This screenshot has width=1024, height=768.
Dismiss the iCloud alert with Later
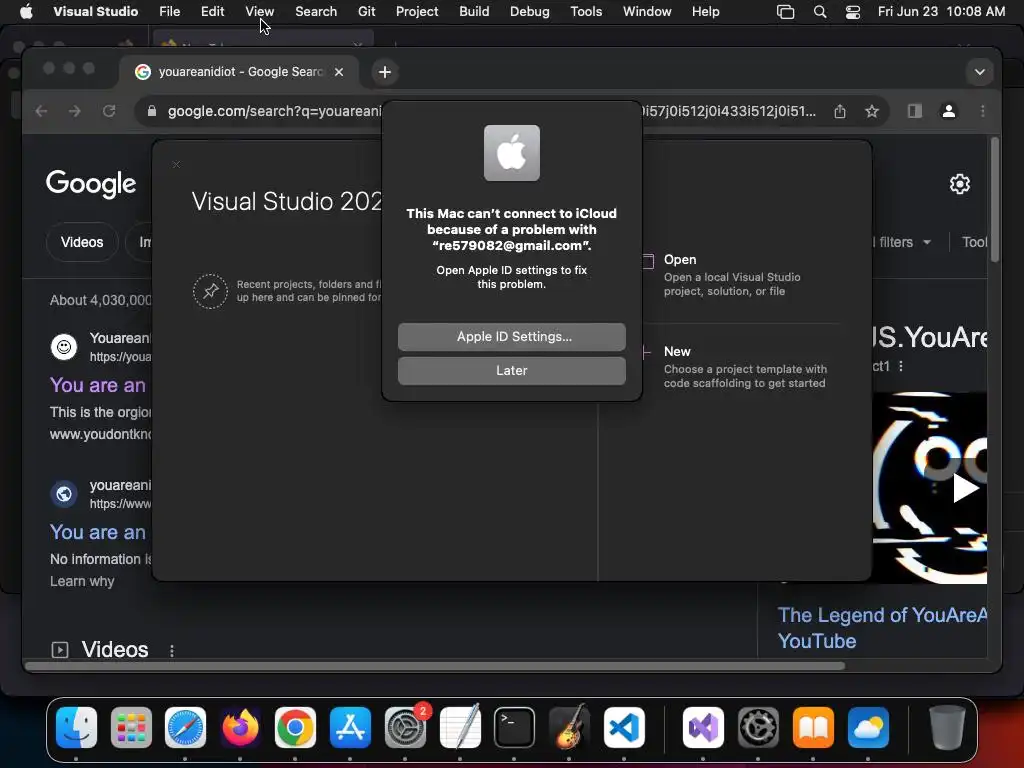(x=511, y=371)
